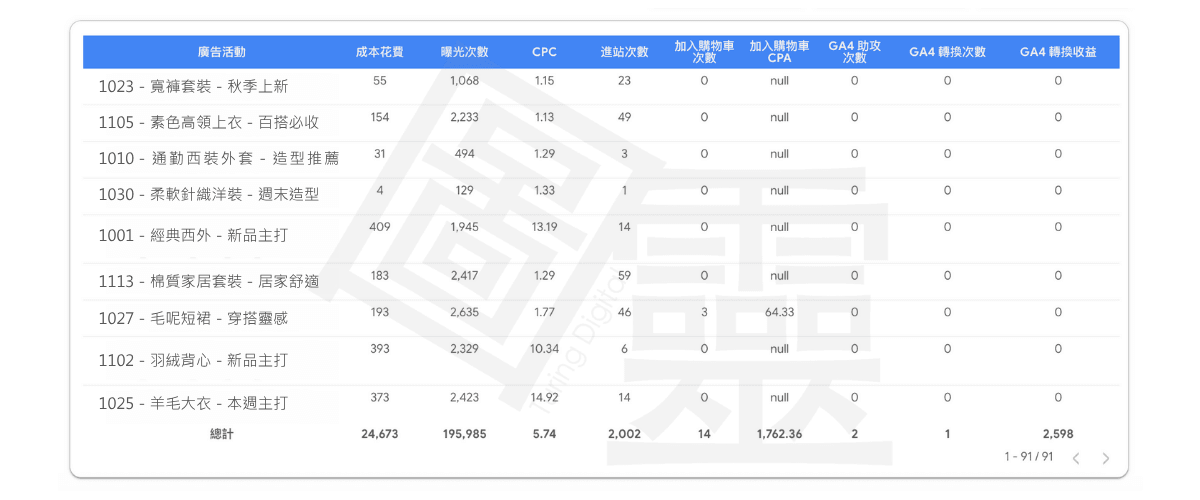1200x500 pixels.
Task: Click GA4 轉換收益 column header
Action: tap(1057, 52)
